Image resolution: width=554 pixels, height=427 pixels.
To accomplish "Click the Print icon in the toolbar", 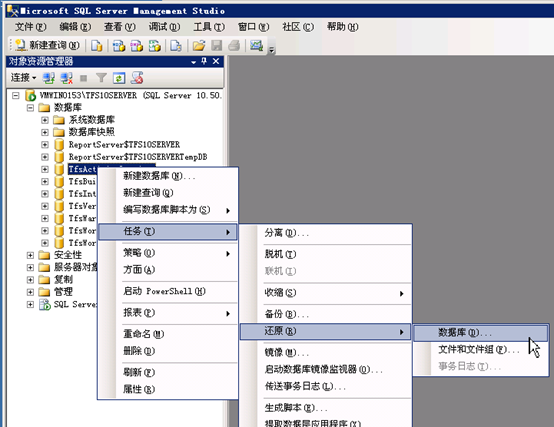I will pyautogui.click(x=234, y=46).
